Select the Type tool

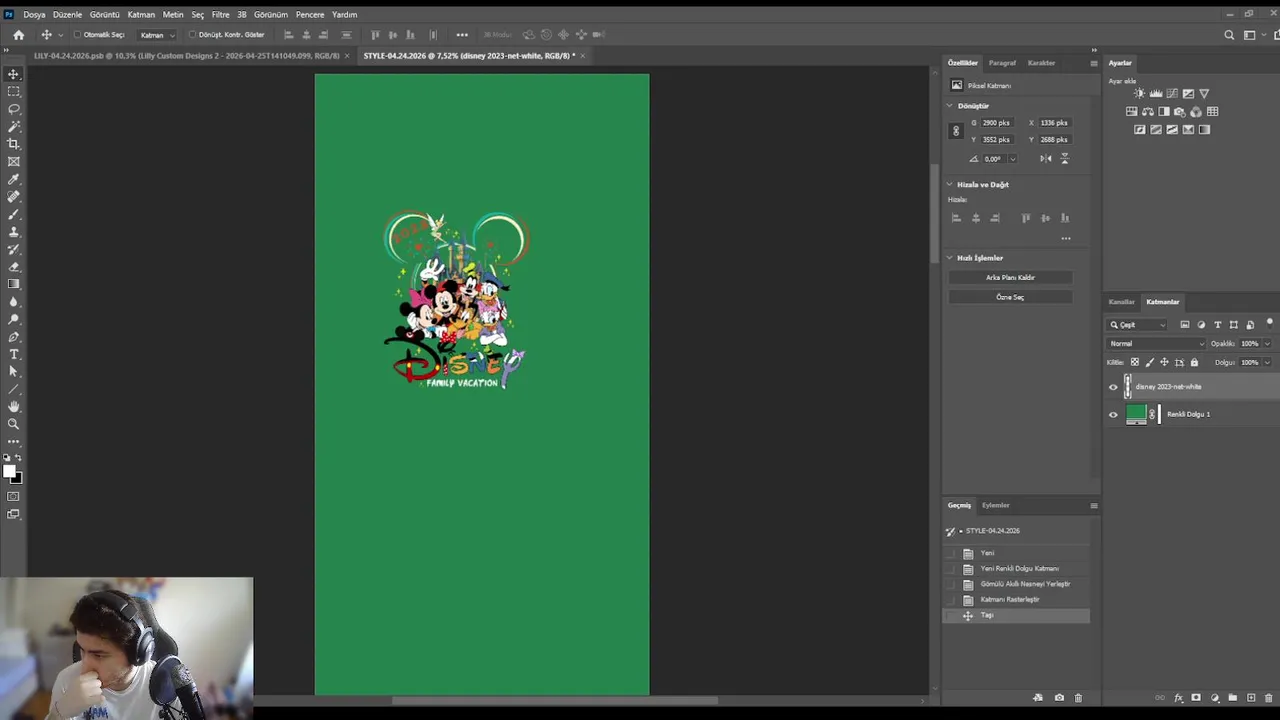14,354
